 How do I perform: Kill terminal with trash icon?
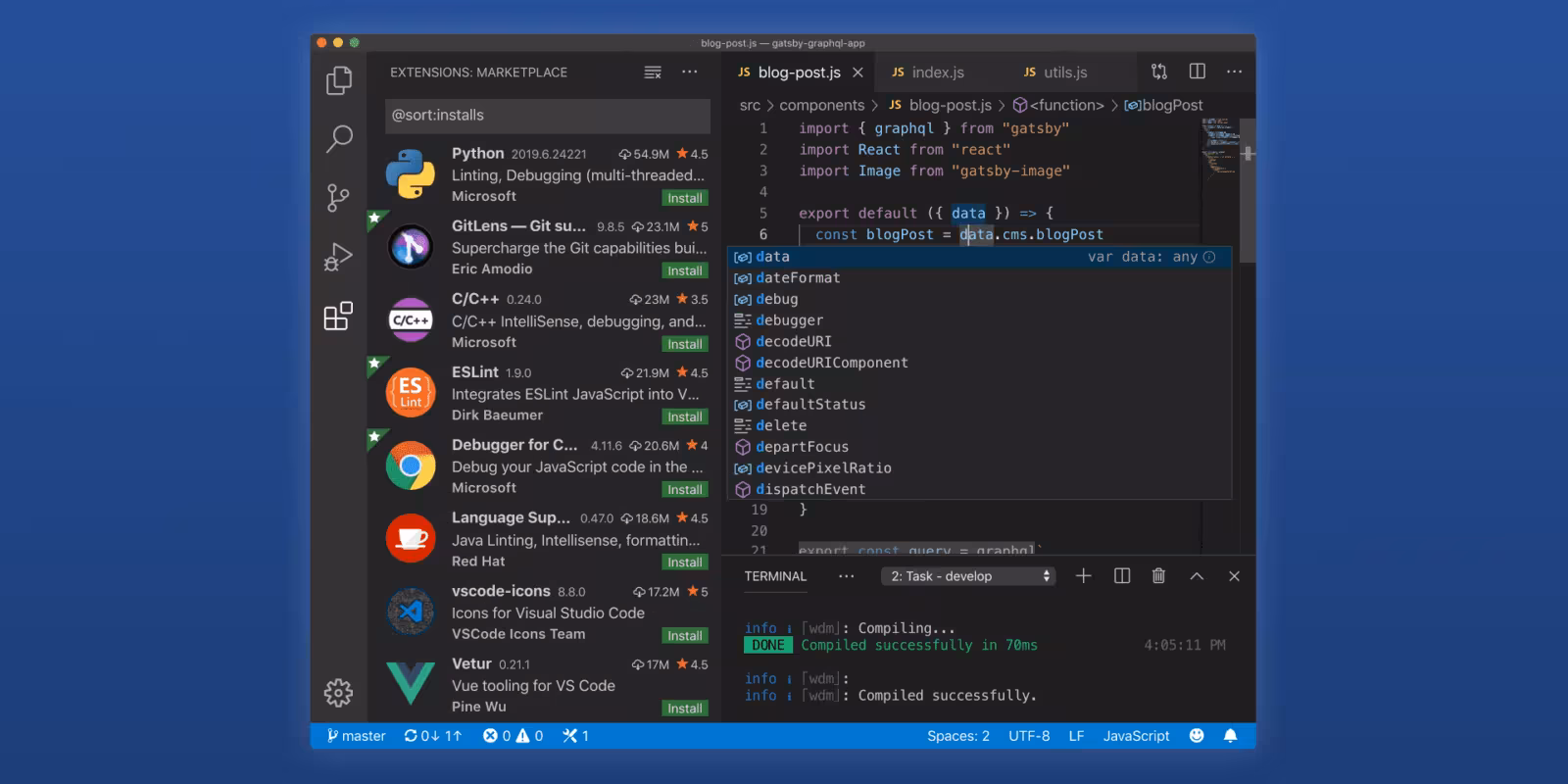pyautogui.click(x=1158, y=576)
